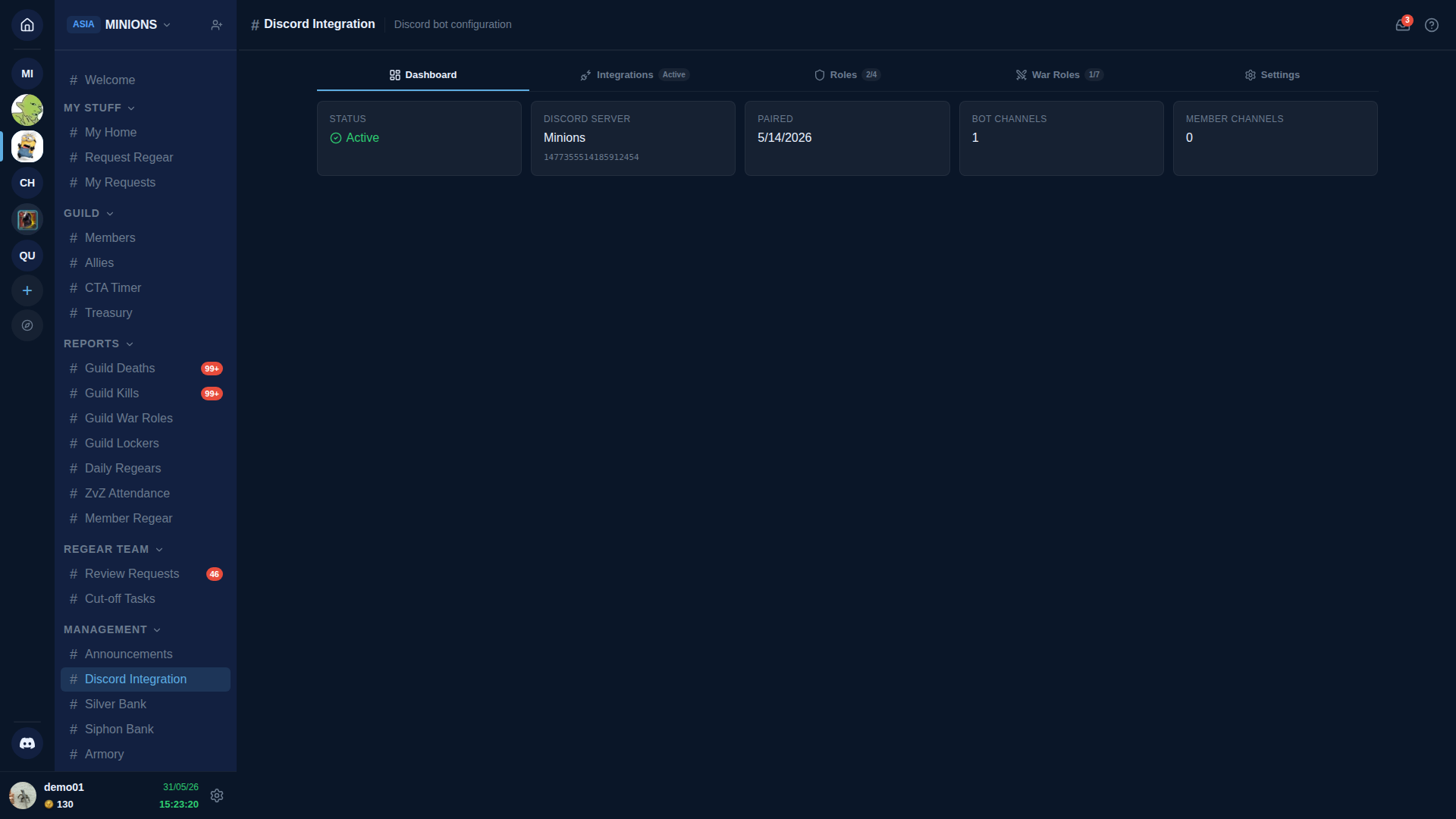This screenshot has width=1456, height=819.
Task: Open Guild Kills report
Action: click(146, 394)
